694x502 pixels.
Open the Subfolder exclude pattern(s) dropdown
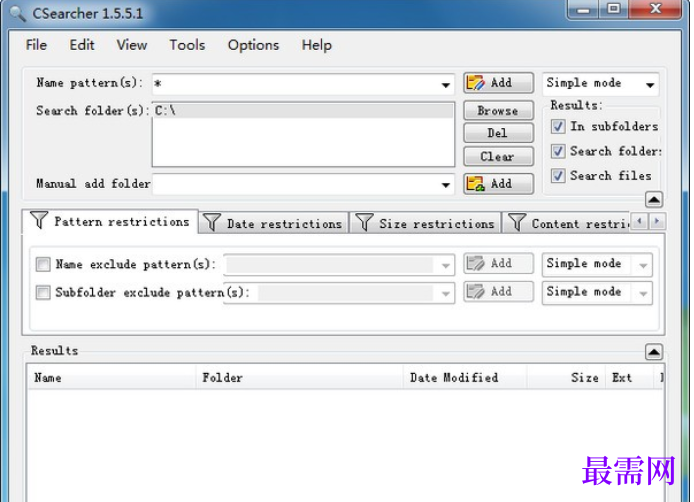tap(446, 293)
